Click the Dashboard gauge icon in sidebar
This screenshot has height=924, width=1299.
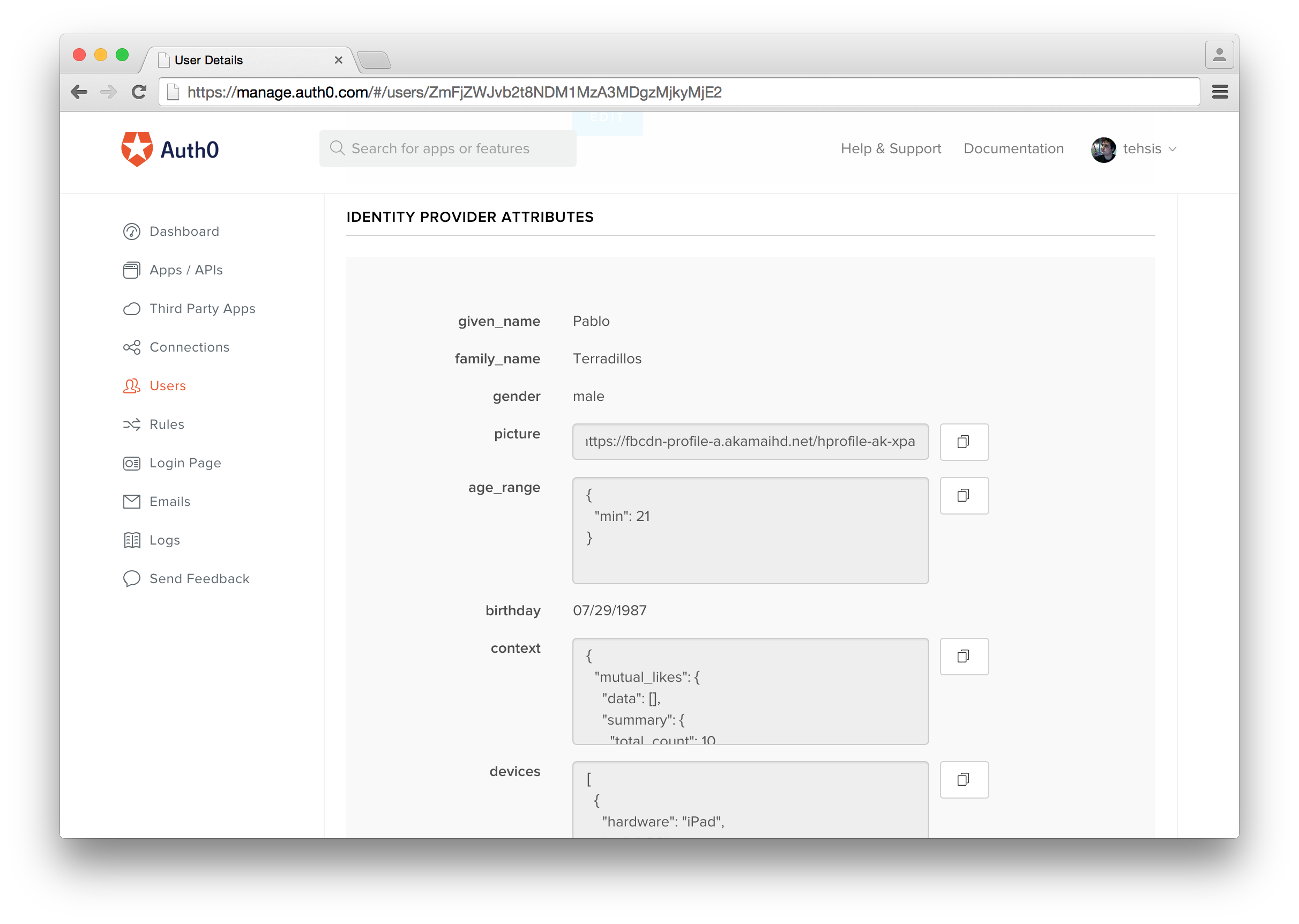[131, 232]
